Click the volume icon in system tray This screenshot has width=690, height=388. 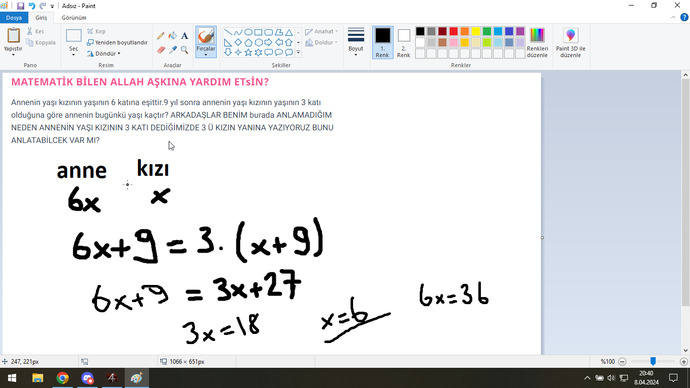click(x=611, y=378)
